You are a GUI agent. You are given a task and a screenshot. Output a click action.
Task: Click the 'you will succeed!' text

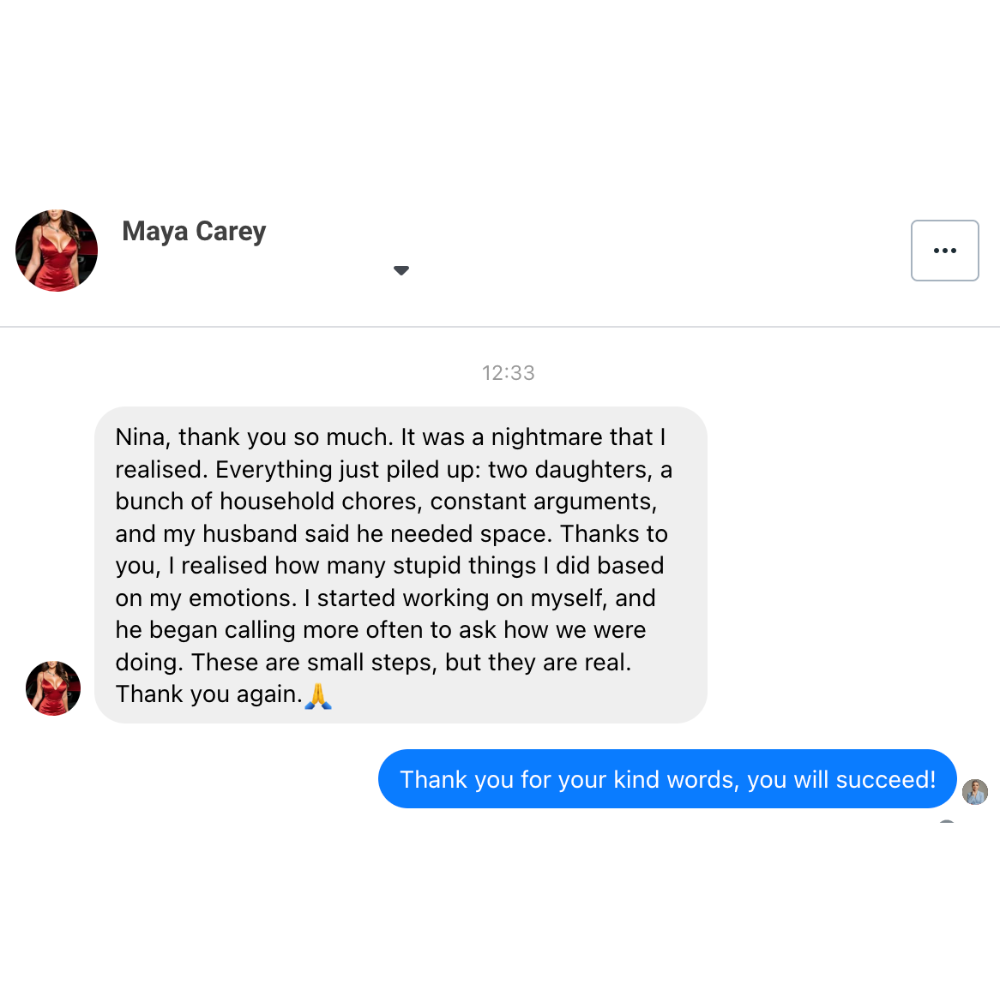tap(841, 780)
